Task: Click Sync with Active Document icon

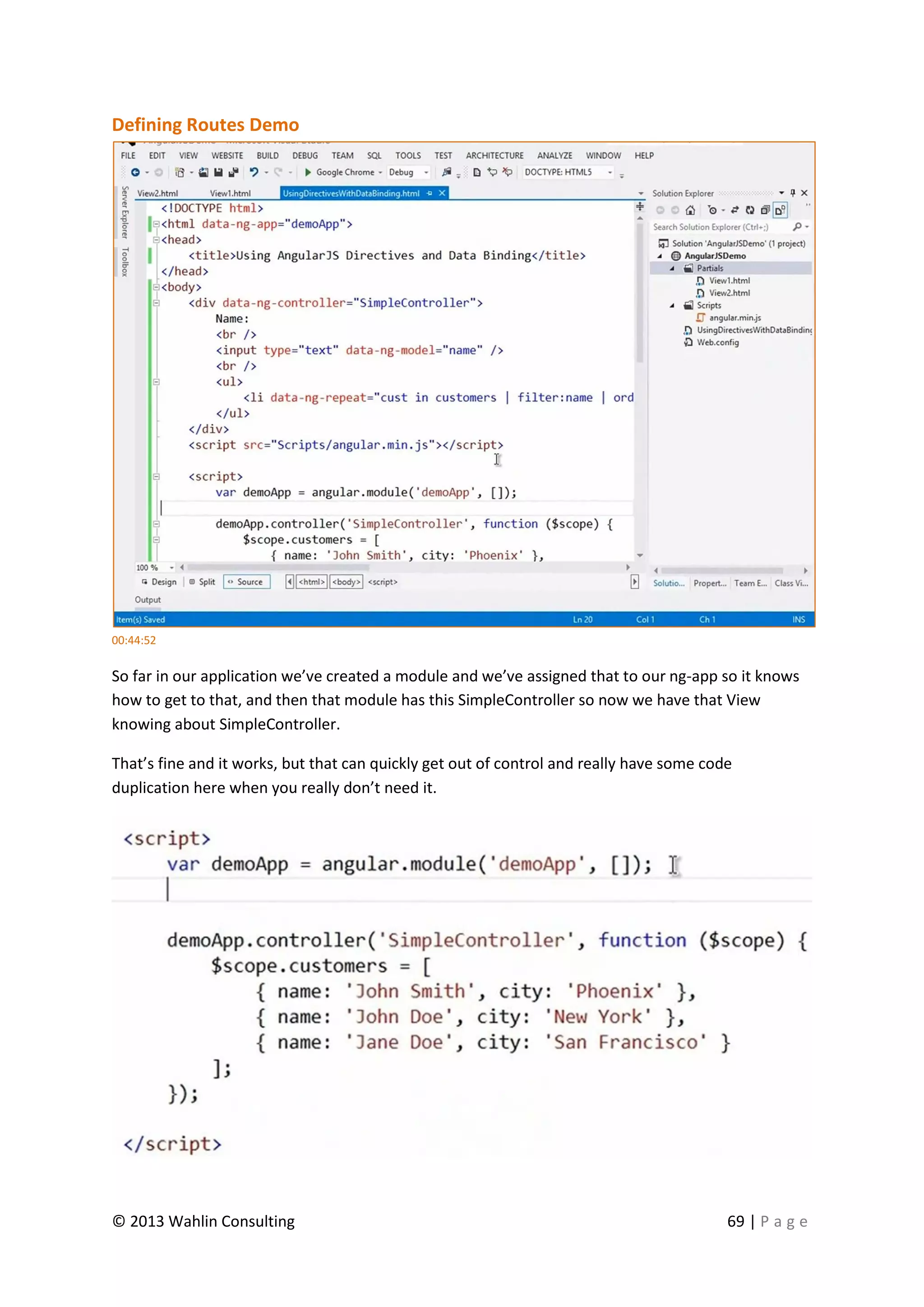Action: click(735, 210)
